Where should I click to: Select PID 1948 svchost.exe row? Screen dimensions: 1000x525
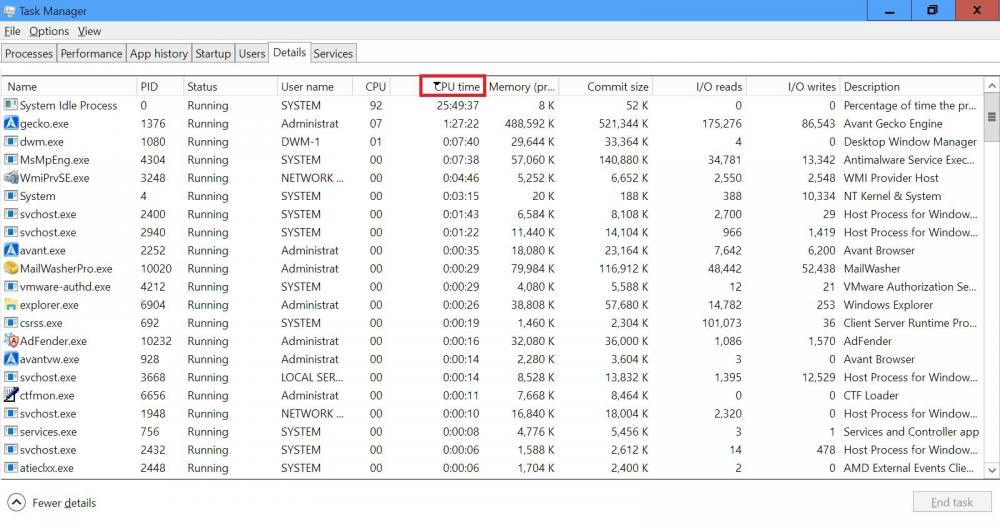[x=492, y=413]
